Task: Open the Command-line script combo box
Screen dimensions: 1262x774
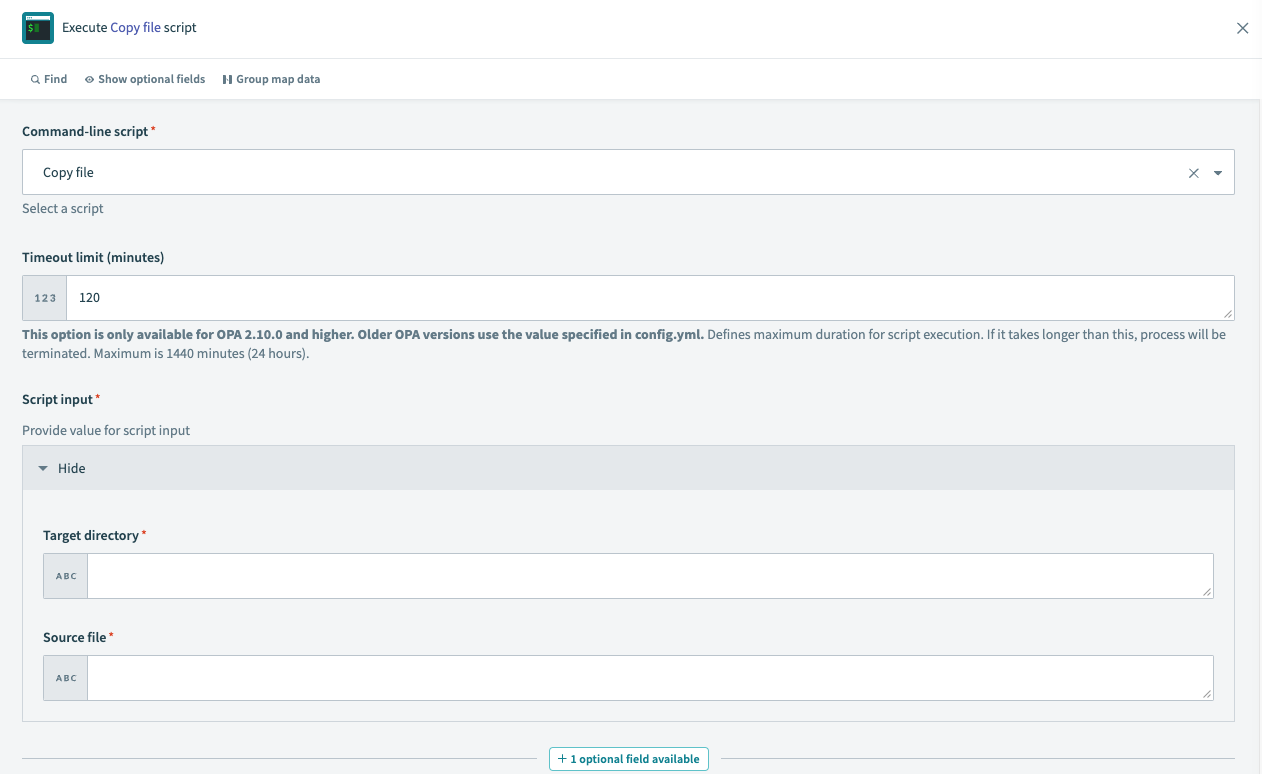Action: coord(600,172)
